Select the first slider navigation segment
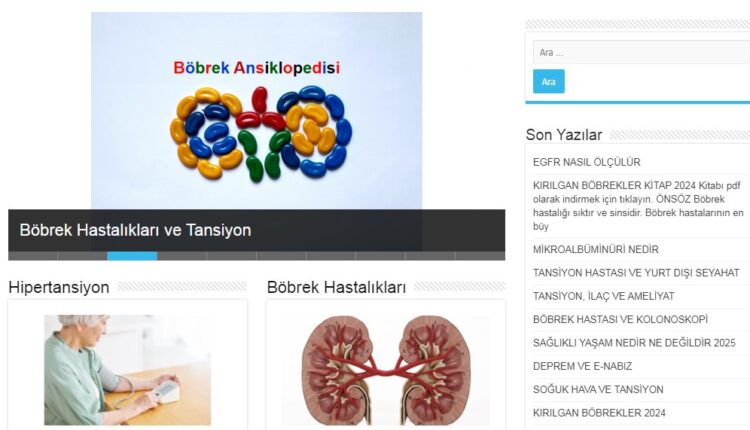750x430 pixels. [33, 256]
